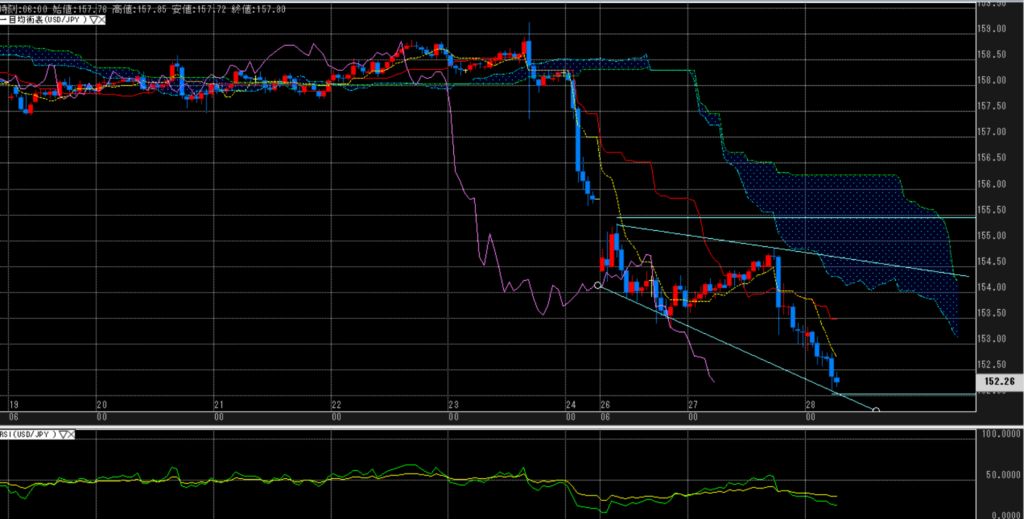Open the RSI panel dropdown triangle
This screenshot has height=519, width=1024.
63,435
